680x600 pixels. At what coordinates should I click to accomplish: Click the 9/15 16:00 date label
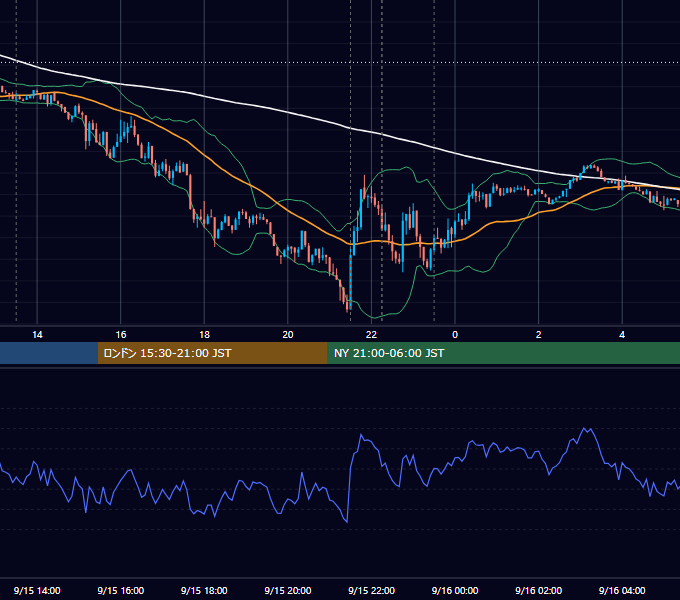pos(121,590)
